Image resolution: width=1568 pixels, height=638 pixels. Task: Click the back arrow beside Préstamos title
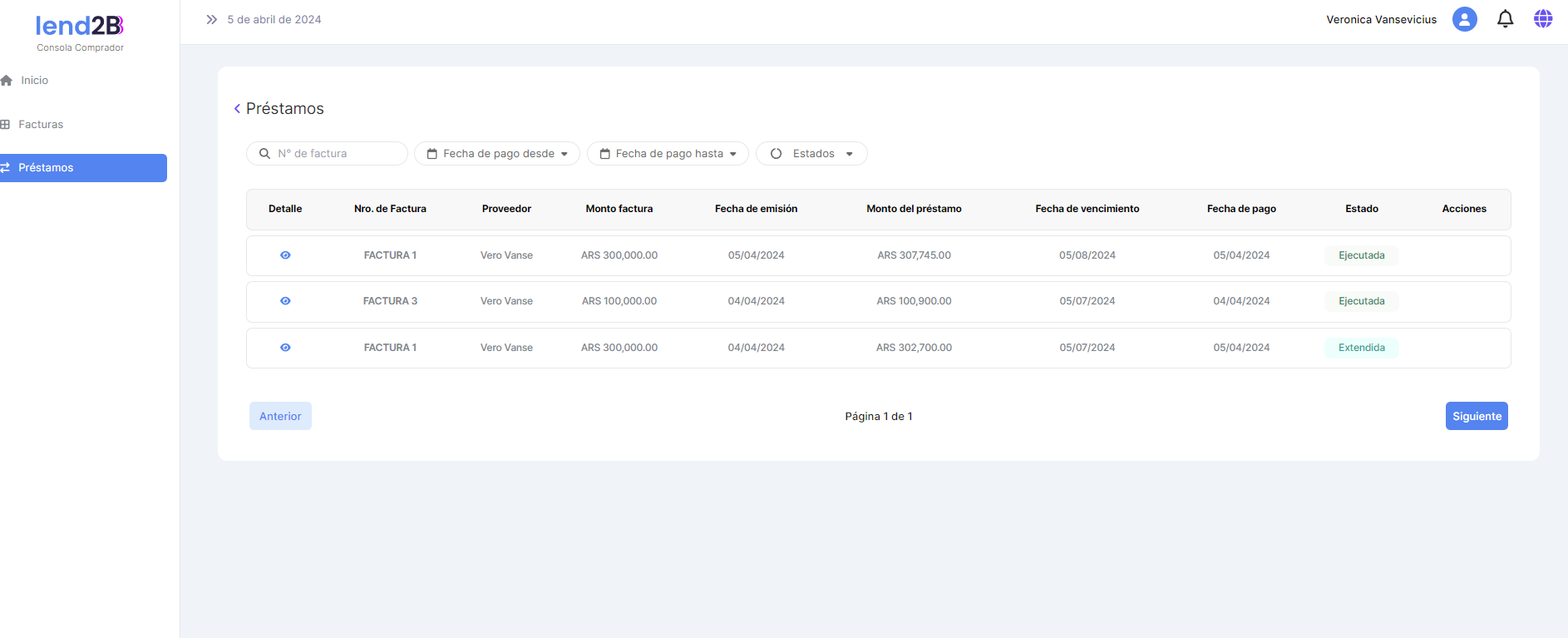(x=237, y=109)
